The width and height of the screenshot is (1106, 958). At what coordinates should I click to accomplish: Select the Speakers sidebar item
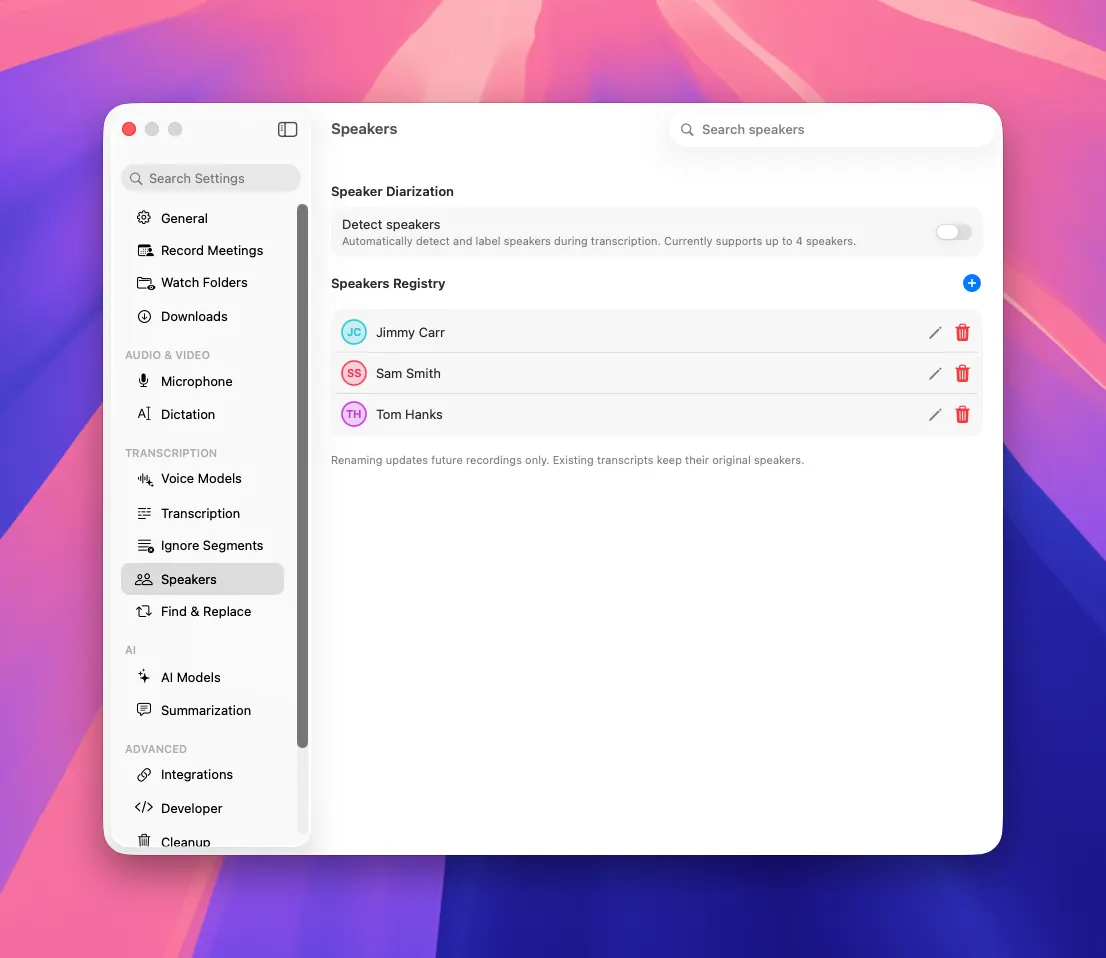(202, 579)
